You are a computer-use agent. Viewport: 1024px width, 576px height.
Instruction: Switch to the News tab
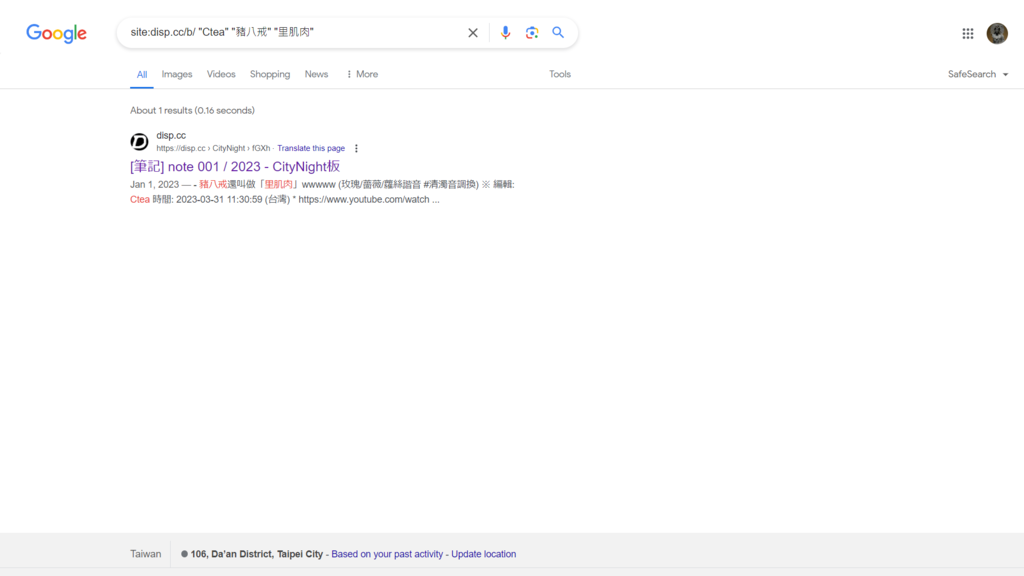[x=316, y=74]
